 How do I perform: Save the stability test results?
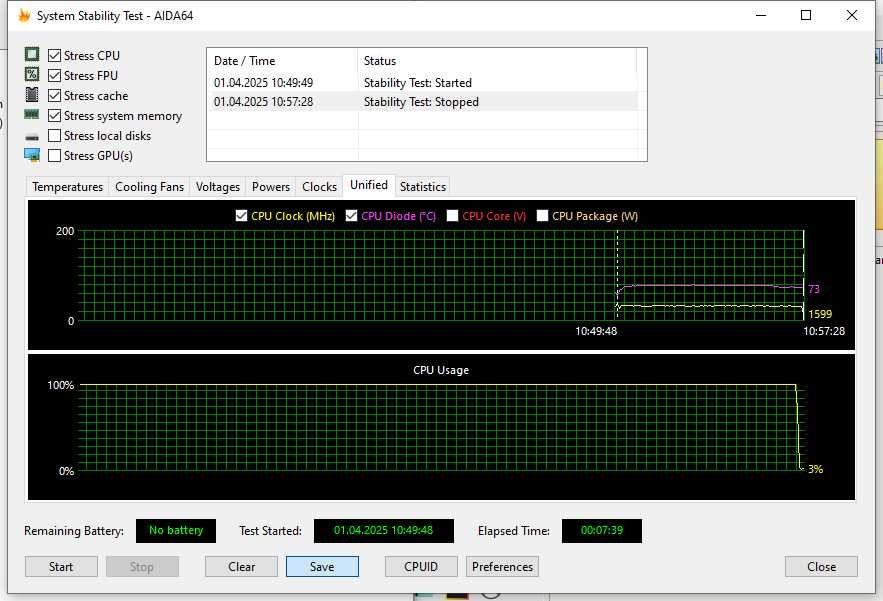pyautogui.click(x=322, y=567)
